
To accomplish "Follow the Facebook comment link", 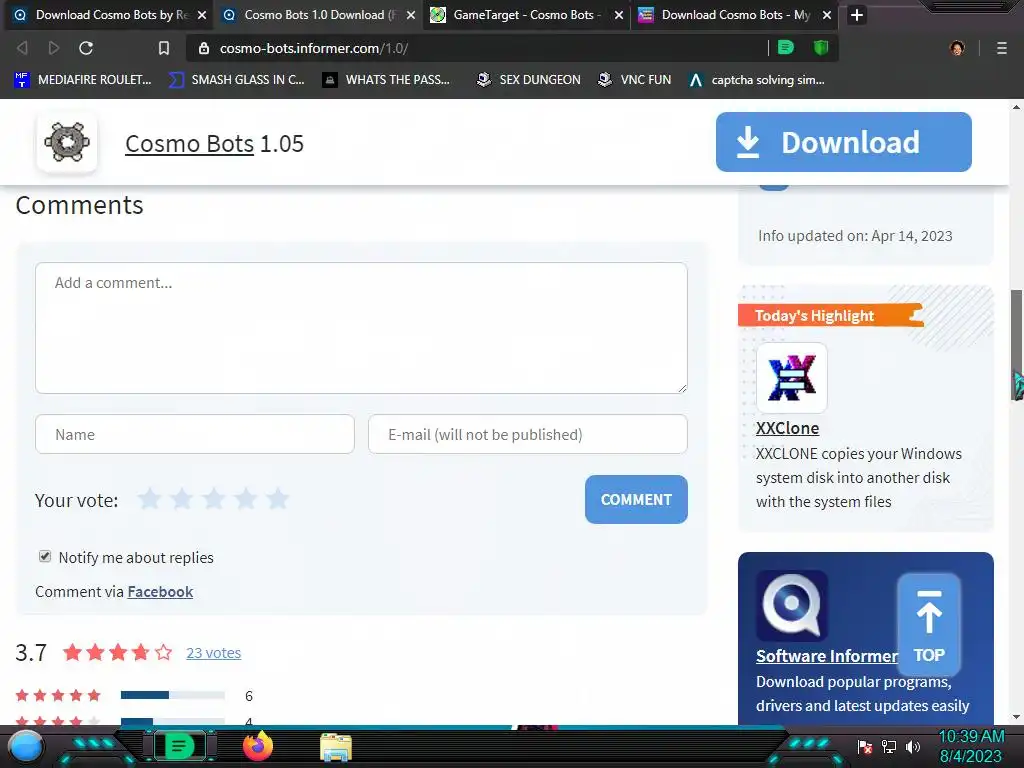I will point(160,592).
